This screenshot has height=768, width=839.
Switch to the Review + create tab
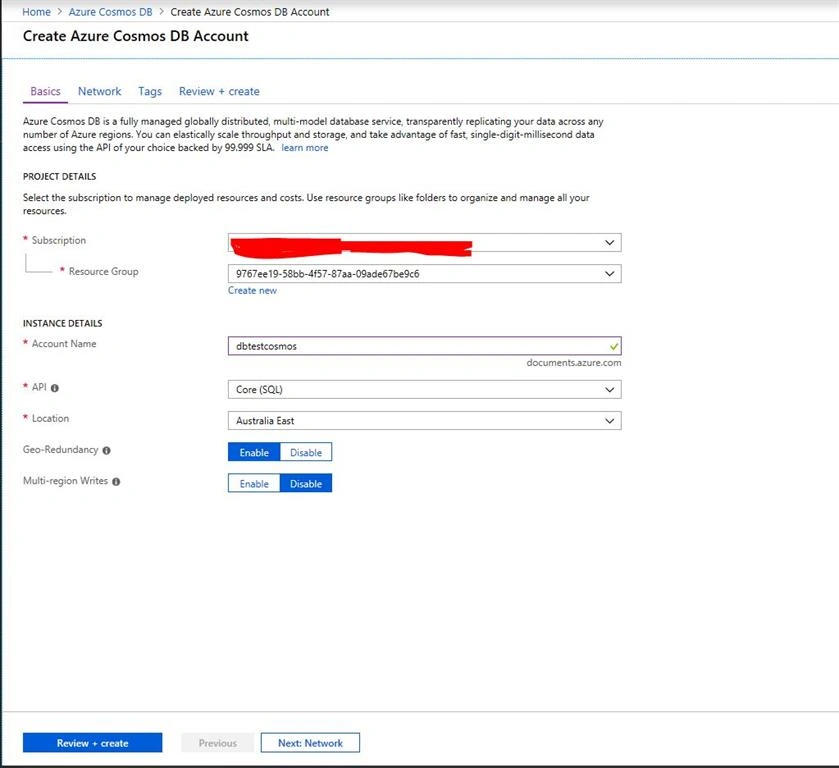coord(219,91)
